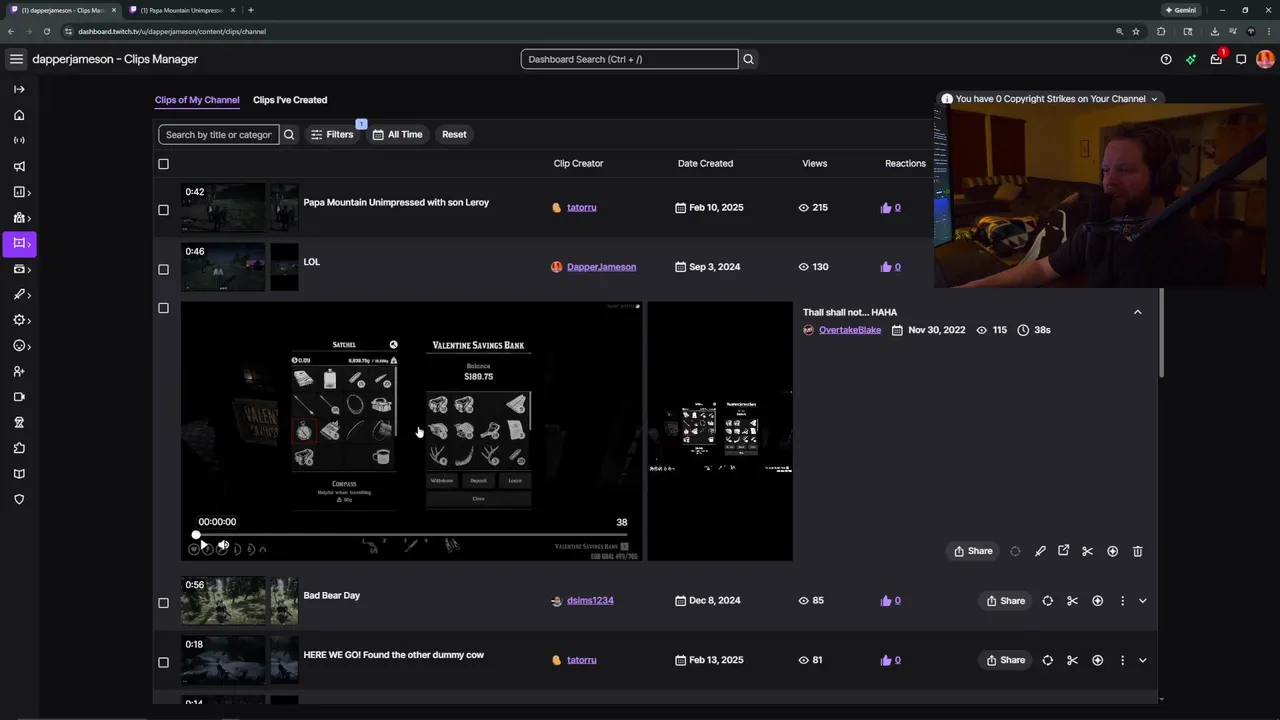
Task: Delete the Thall shall not clip via trash icon
Action: 1137,551
